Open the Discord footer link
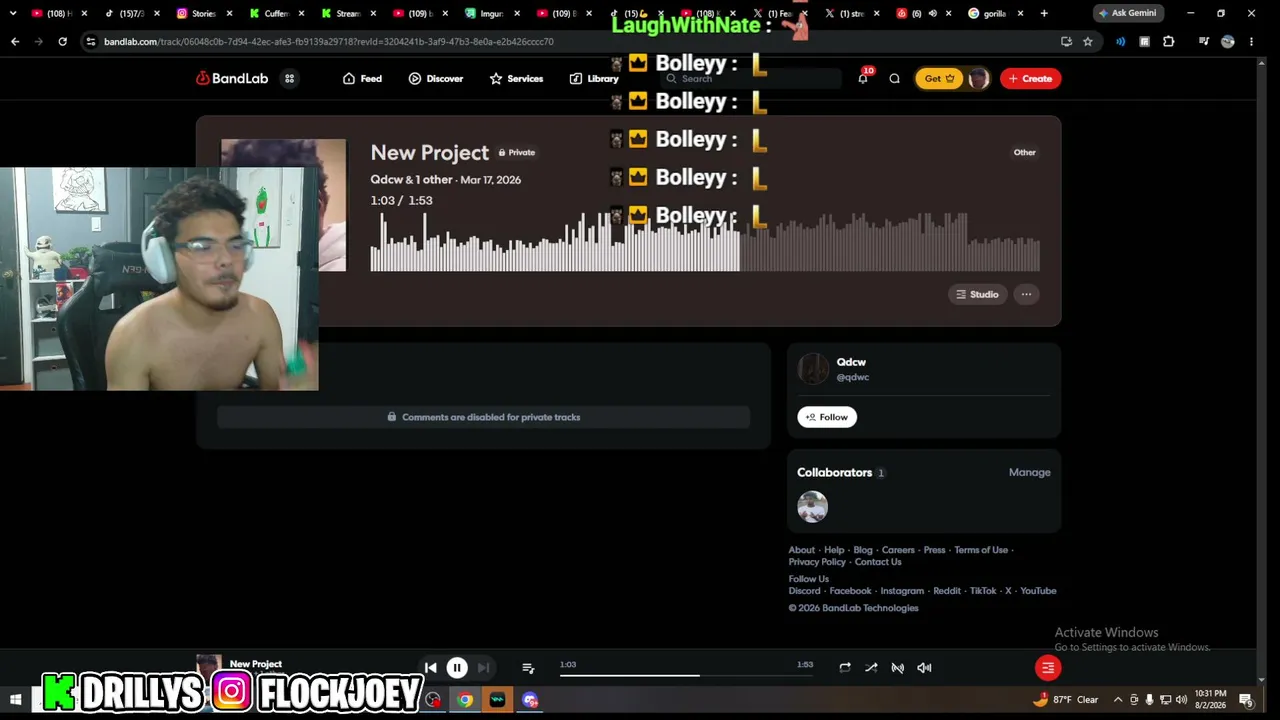Screen dimensions: 1280x720 (x=804, y=591)
